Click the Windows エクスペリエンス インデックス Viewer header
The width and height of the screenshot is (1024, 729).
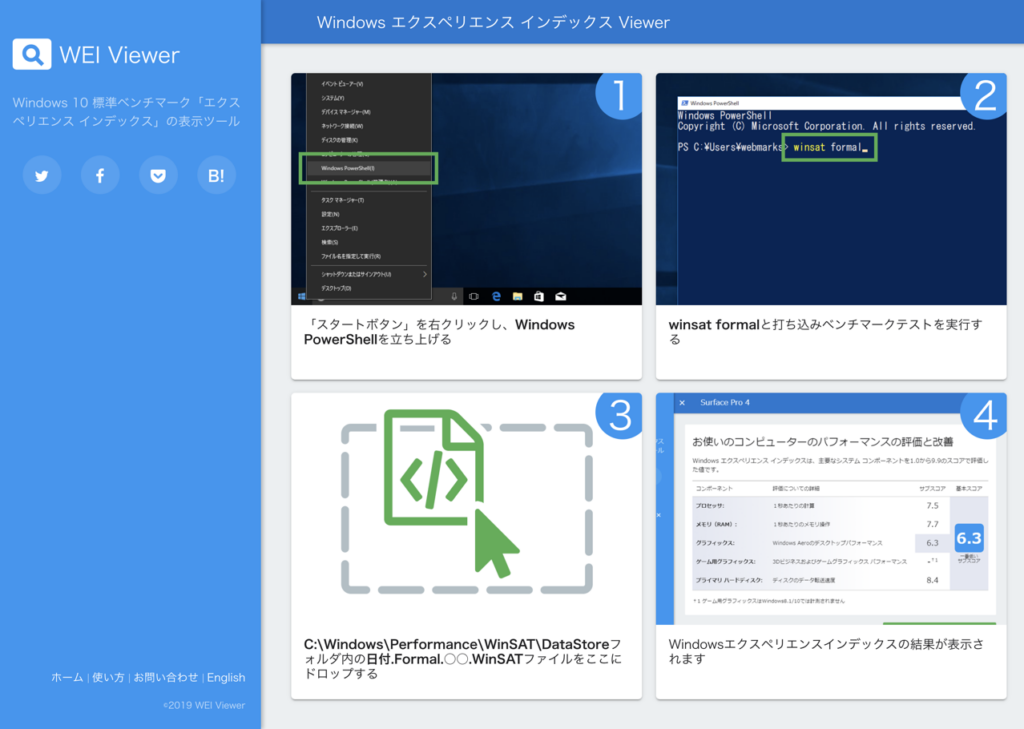point(493,22)
